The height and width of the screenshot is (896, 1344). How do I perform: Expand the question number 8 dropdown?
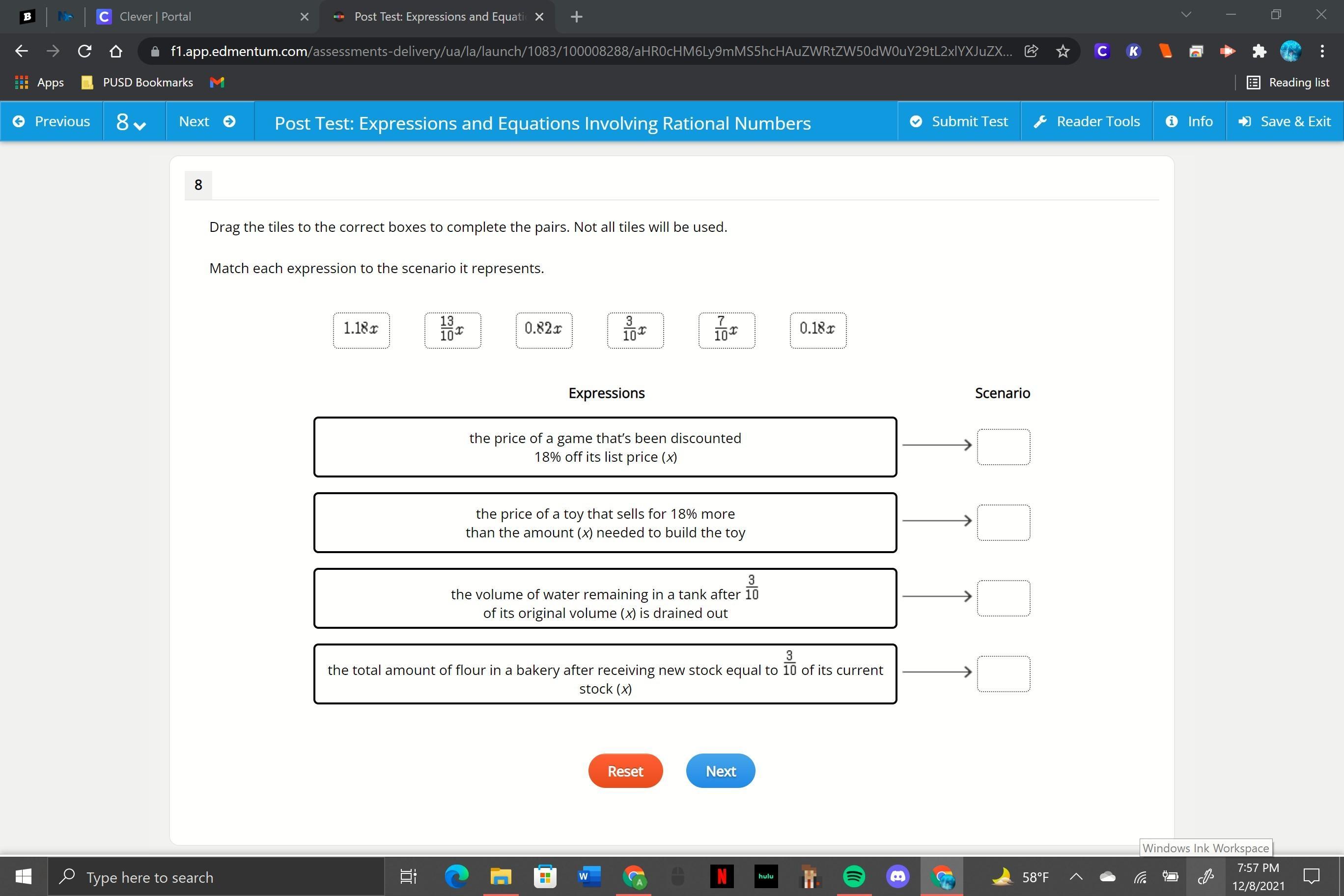pyautogui.click(x=132, y=122)
